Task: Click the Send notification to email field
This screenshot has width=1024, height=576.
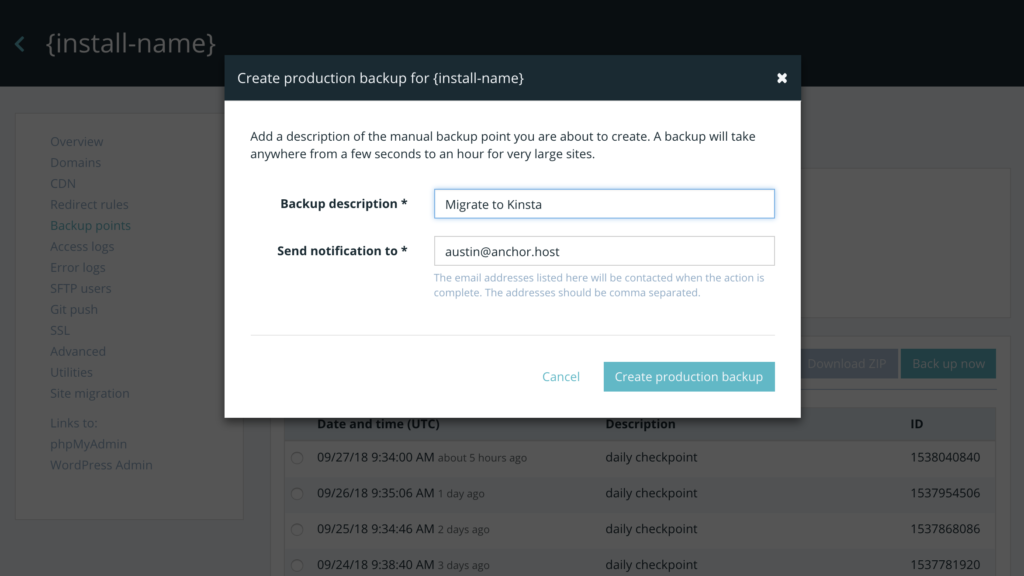Action: pyautogui.click(x=604, y=251)
